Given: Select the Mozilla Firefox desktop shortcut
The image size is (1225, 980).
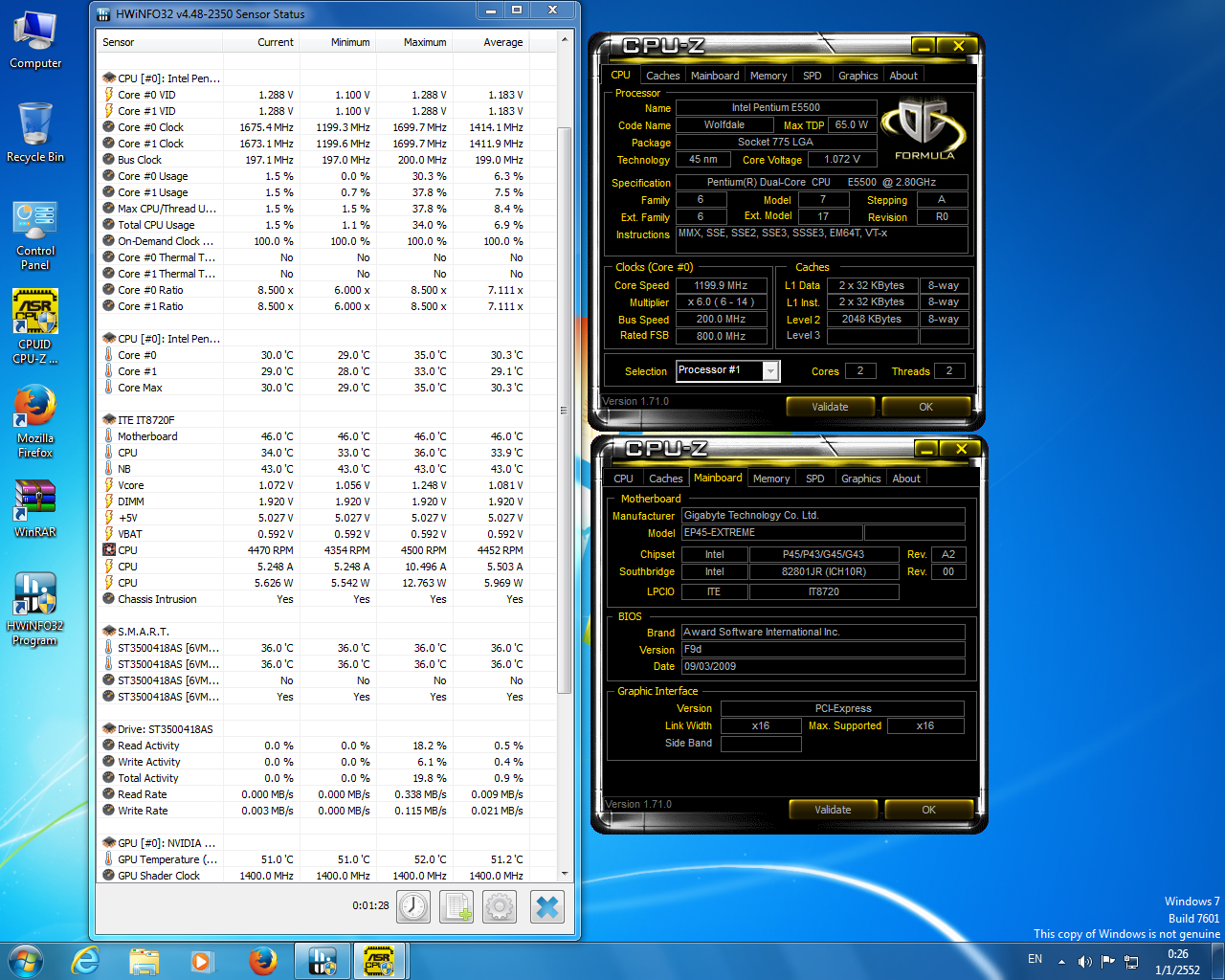Looking at the screenshot, I should point(35,421).
